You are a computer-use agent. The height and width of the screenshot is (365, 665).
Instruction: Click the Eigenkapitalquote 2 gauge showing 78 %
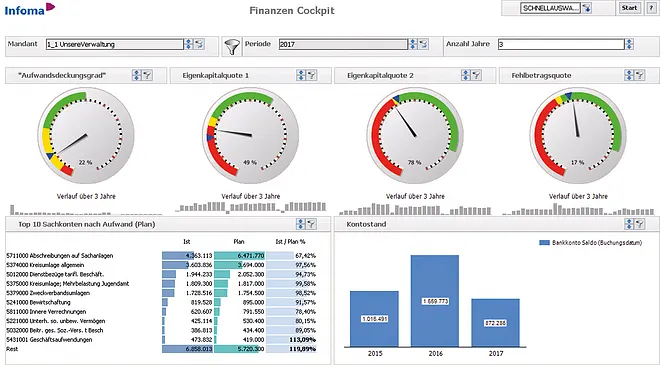coord(415,135)
